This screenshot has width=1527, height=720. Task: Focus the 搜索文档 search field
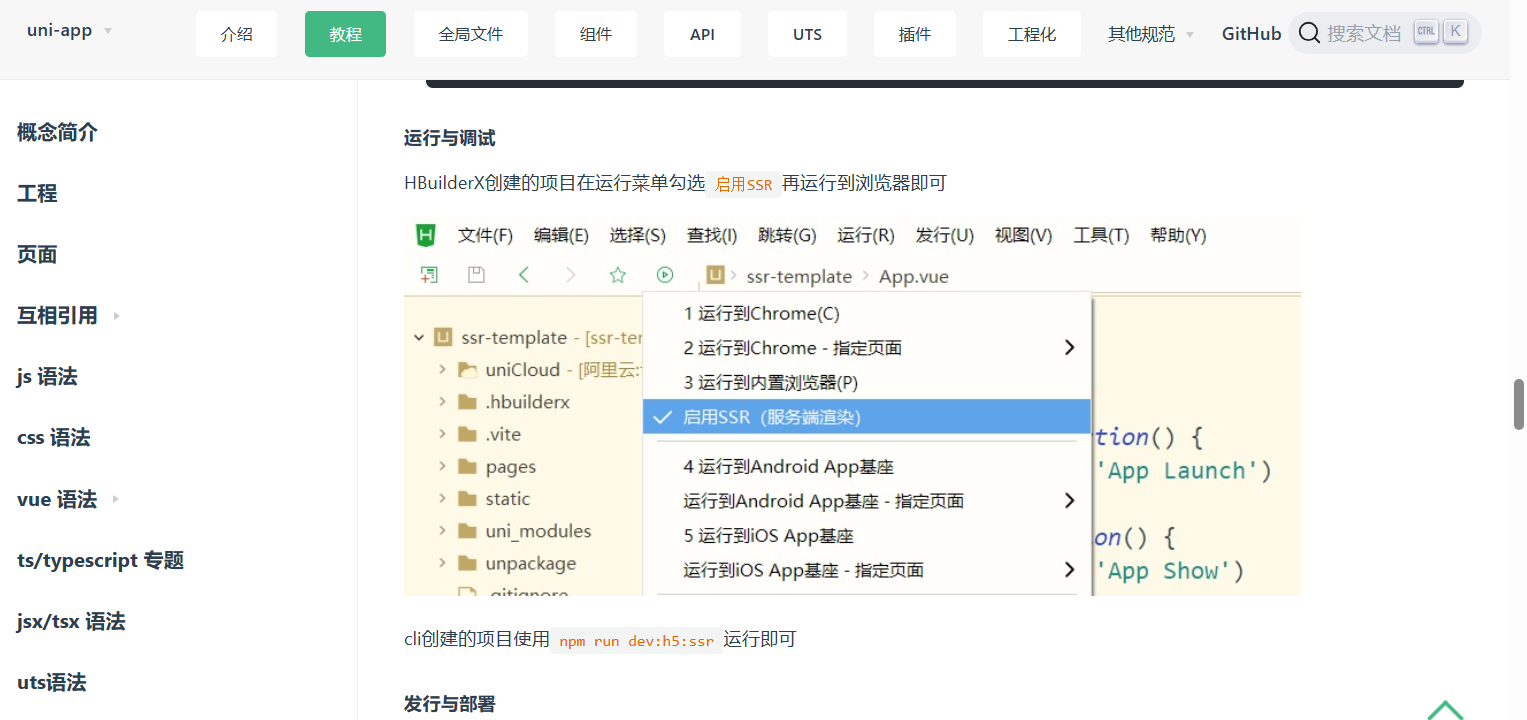point(1364,33)
